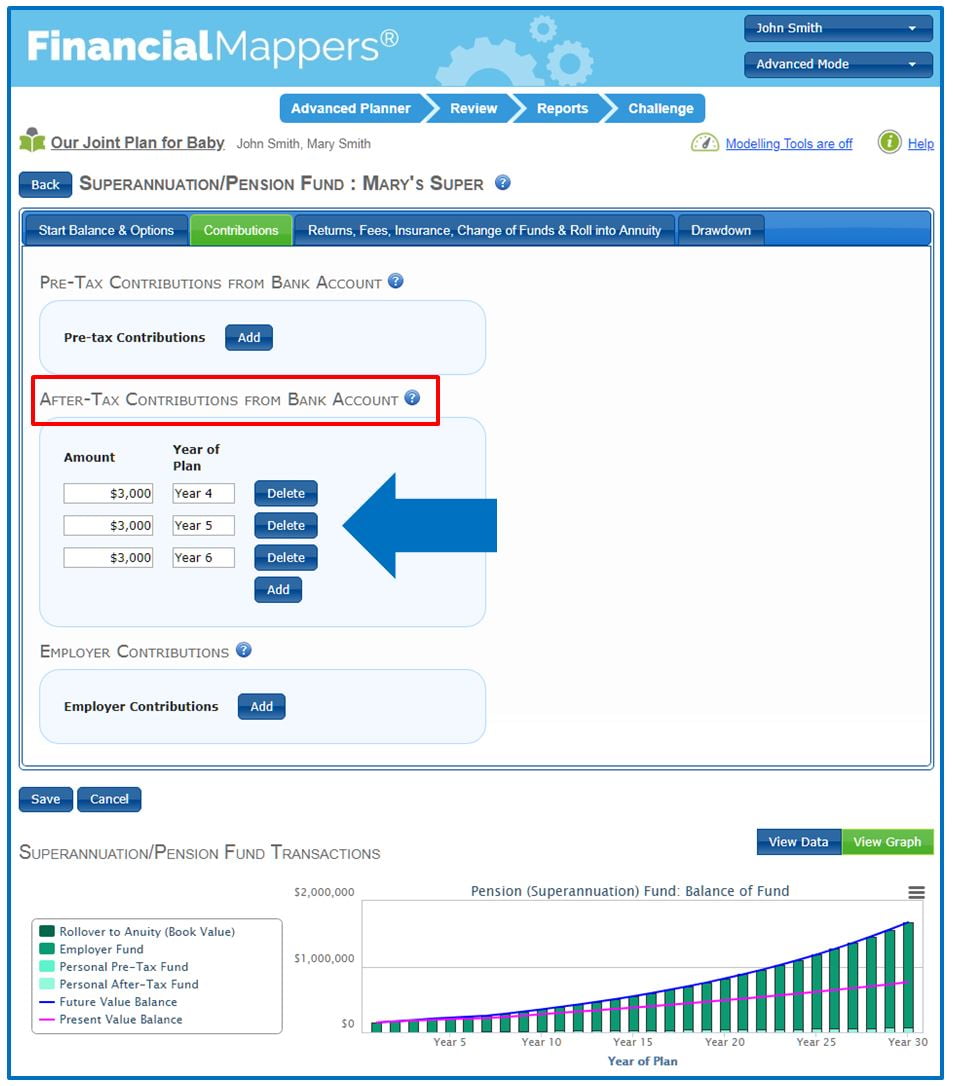Image resolution: width=953 pixels, height=1086 pixels.
Task: Click the Year 6 amount input field
Action: pos(108,557)
